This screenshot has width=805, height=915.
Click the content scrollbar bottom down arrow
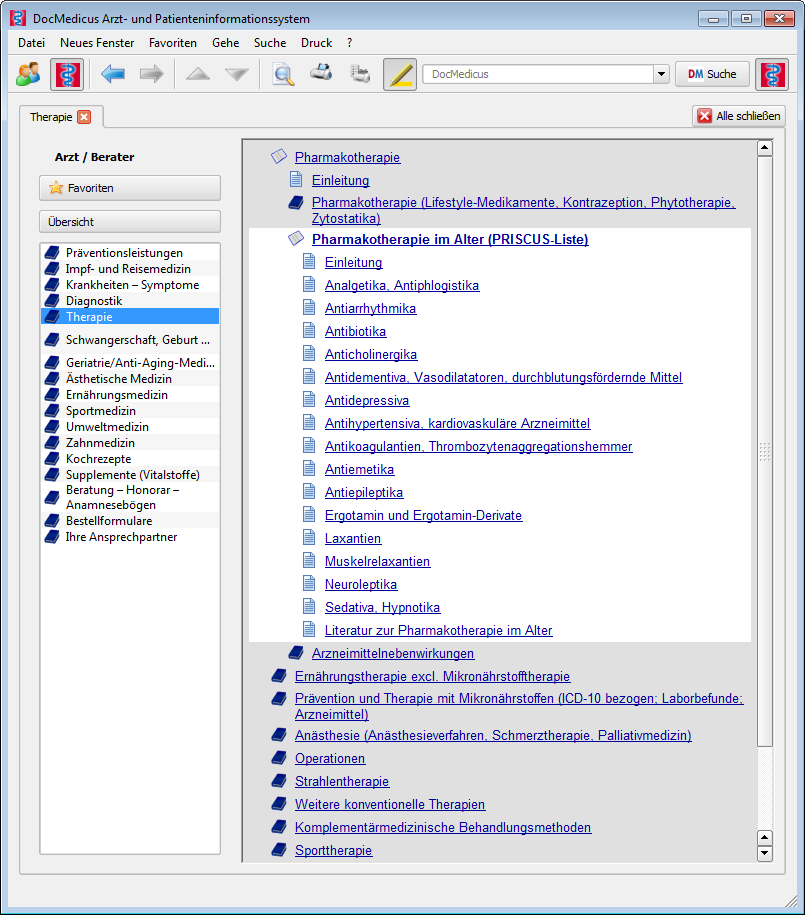(x=765, y=854)
